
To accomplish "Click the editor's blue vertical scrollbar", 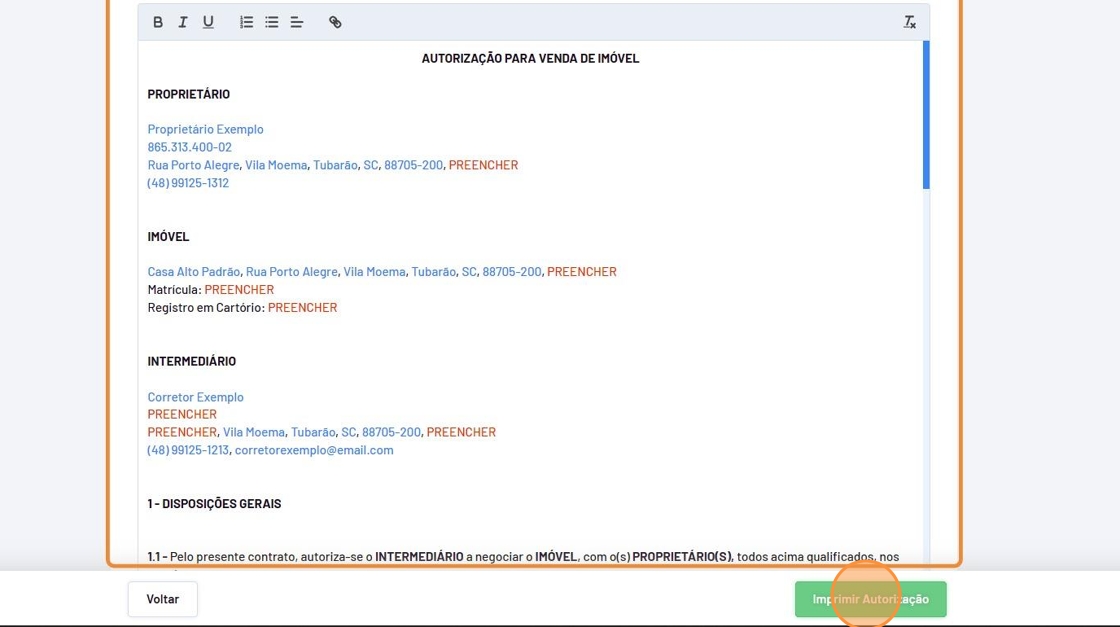I will point(926,115).
